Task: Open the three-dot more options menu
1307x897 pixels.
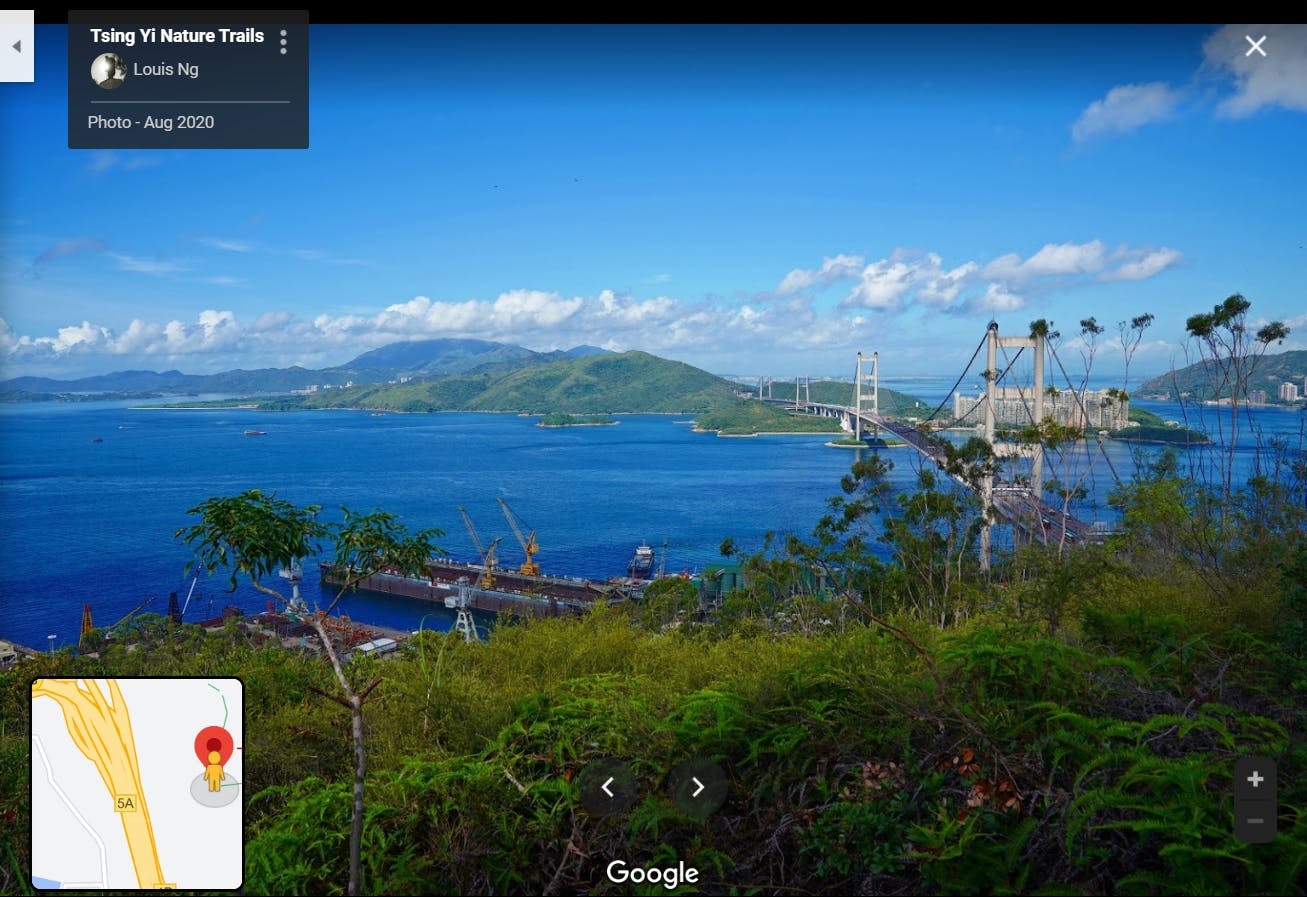Action: coord(284,42)
